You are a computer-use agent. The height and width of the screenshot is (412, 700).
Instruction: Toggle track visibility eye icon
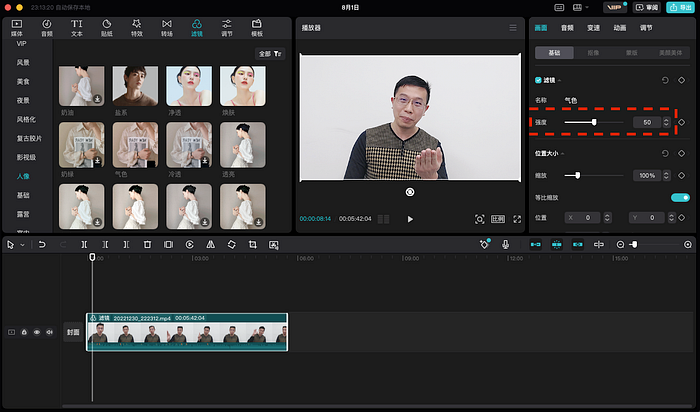(x=37, y=332)
